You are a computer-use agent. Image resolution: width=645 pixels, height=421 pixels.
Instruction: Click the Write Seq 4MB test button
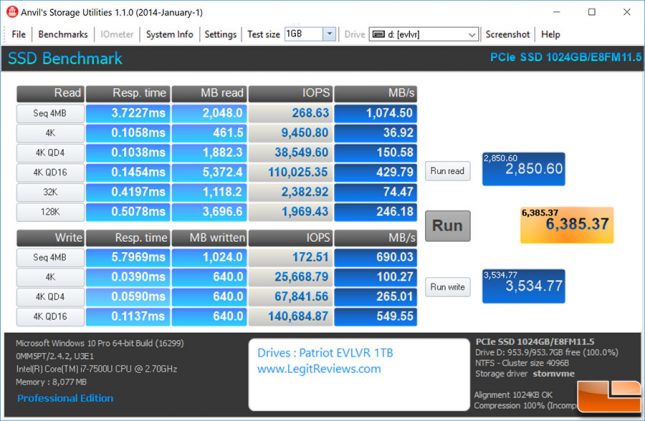(x=50, y=257)
